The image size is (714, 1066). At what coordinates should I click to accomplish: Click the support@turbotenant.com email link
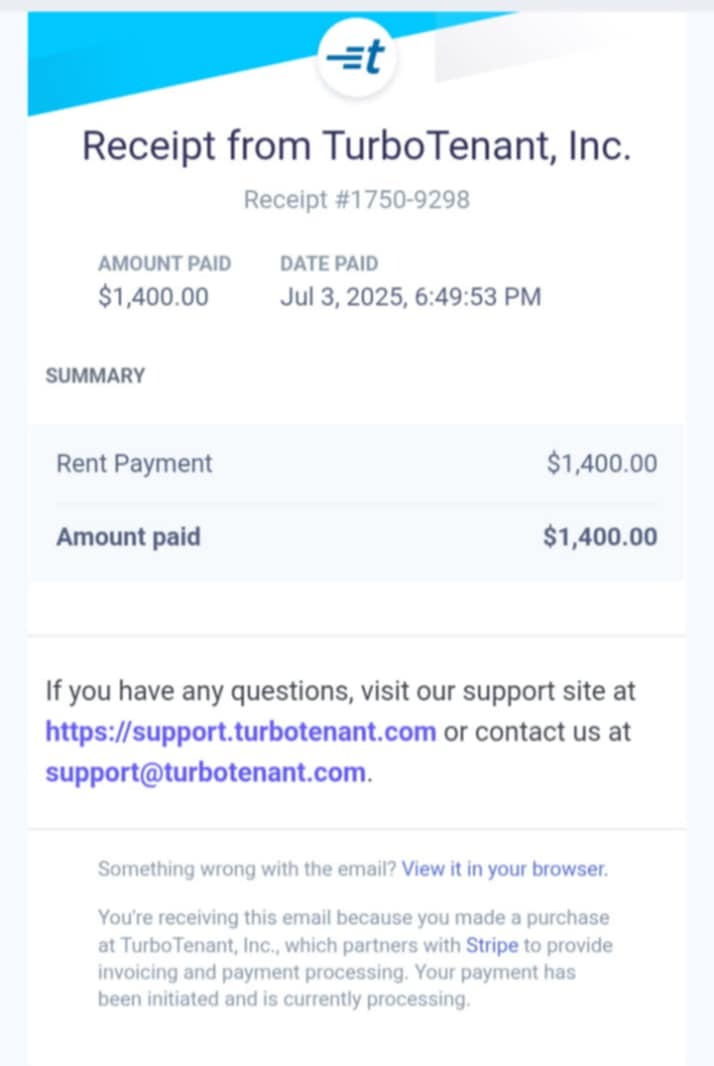point(206,772)
